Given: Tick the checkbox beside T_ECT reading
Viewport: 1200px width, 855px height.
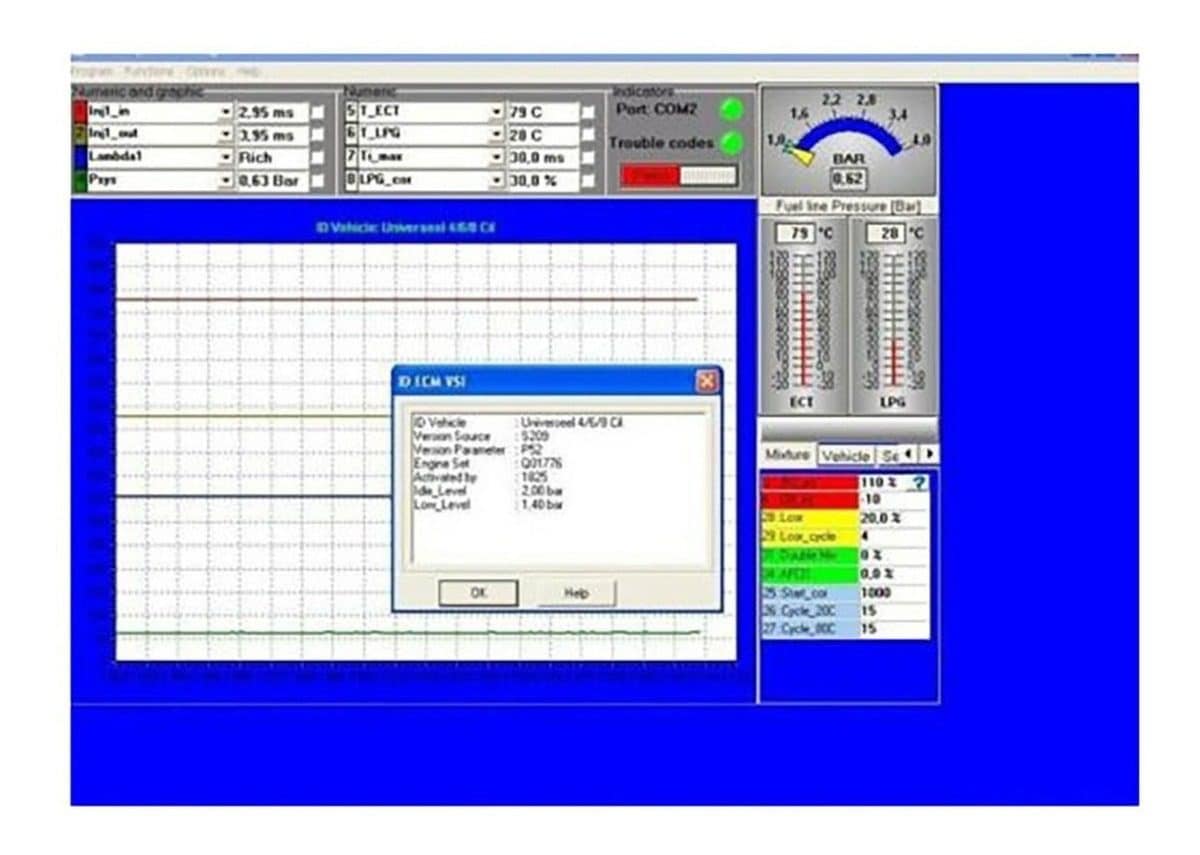Looking at the screenshot, I should pyautogui.click(x=586, y=112).
